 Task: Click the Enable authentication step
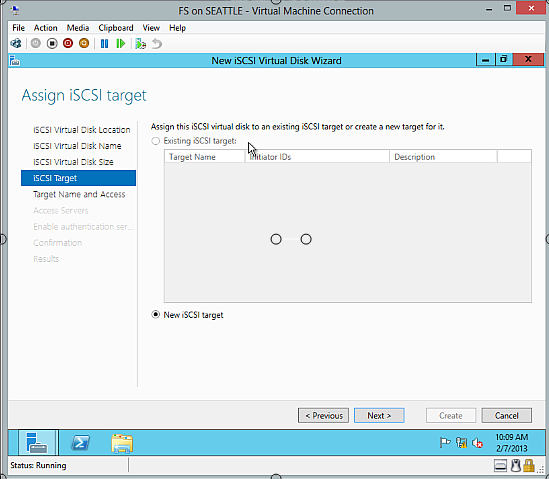coord(83,227)
